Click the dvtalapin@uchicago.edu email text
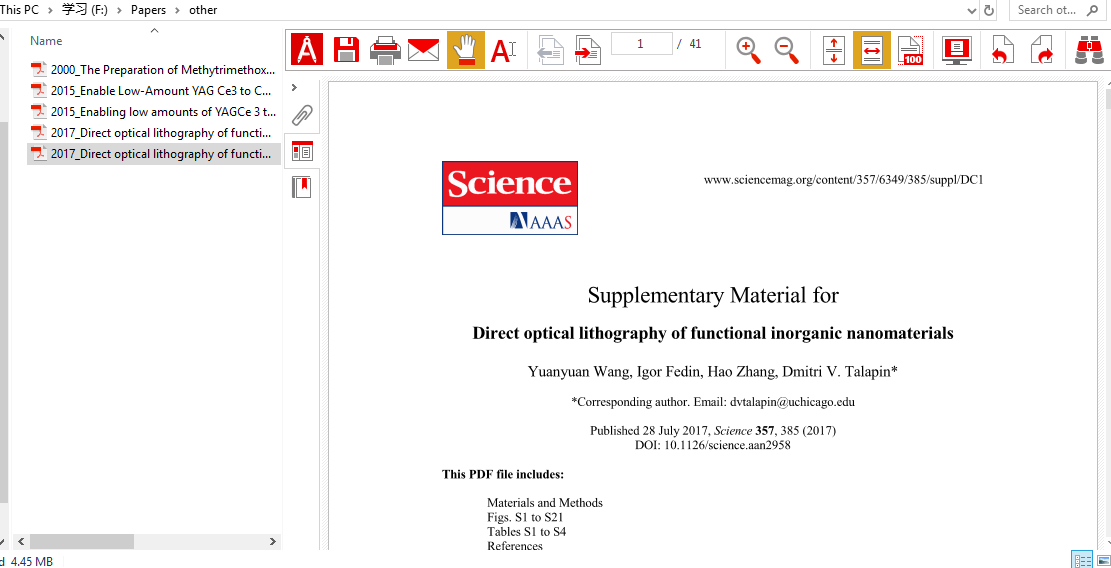This screenshot has height=568, width=1111. [792, 402]
